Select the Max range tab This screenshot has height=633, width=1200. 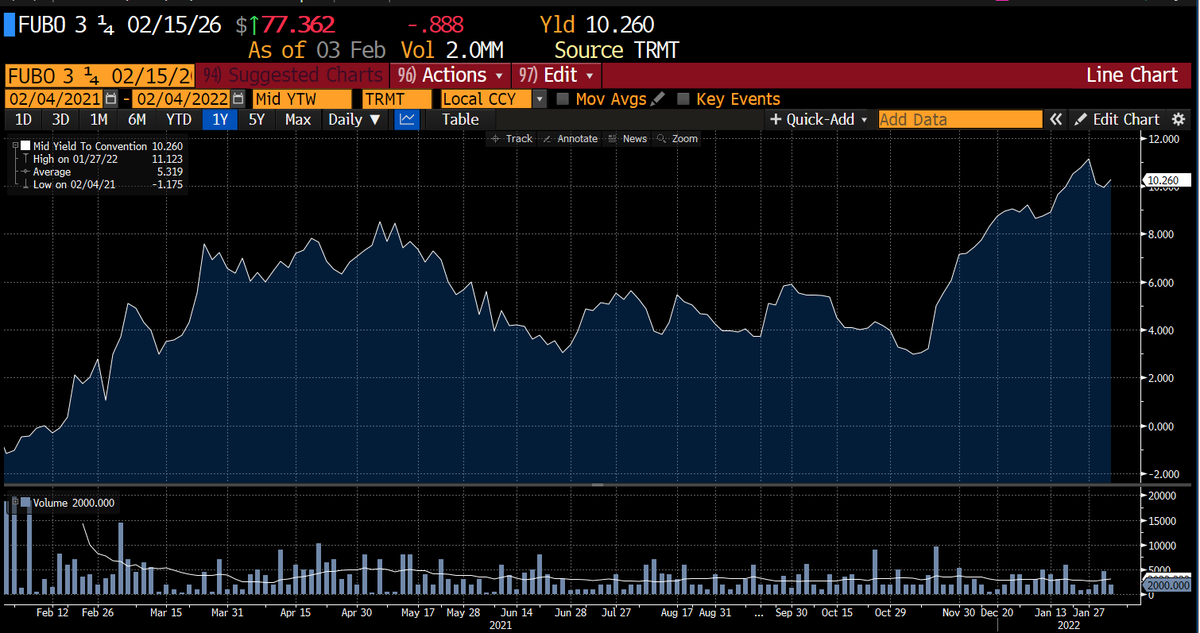click(x=297, y=119)
